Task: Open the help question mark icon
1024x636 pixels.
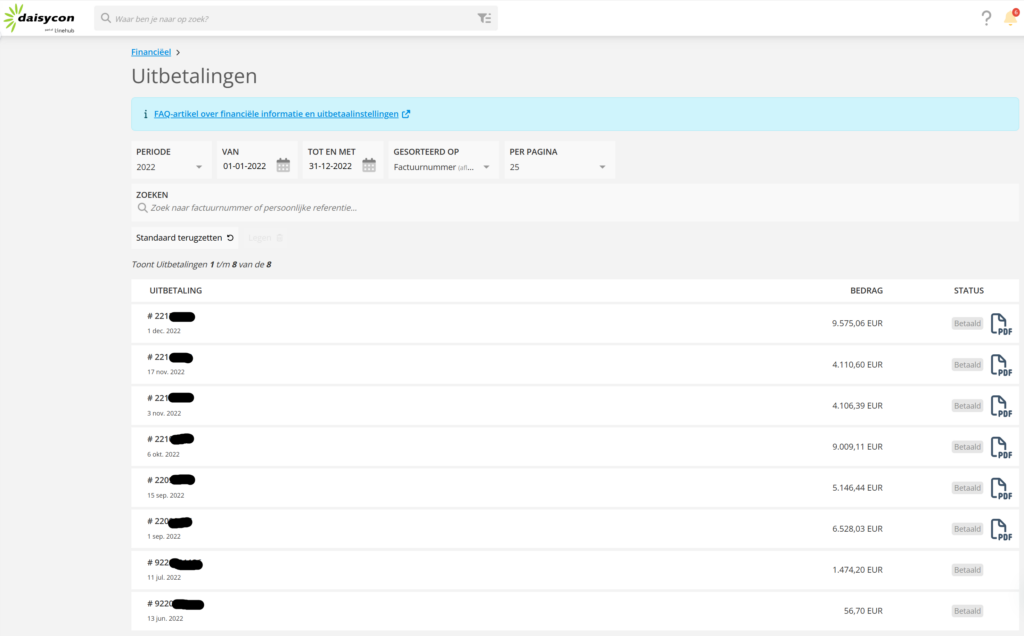Action: pyautogui.click(x=986, y=18)
